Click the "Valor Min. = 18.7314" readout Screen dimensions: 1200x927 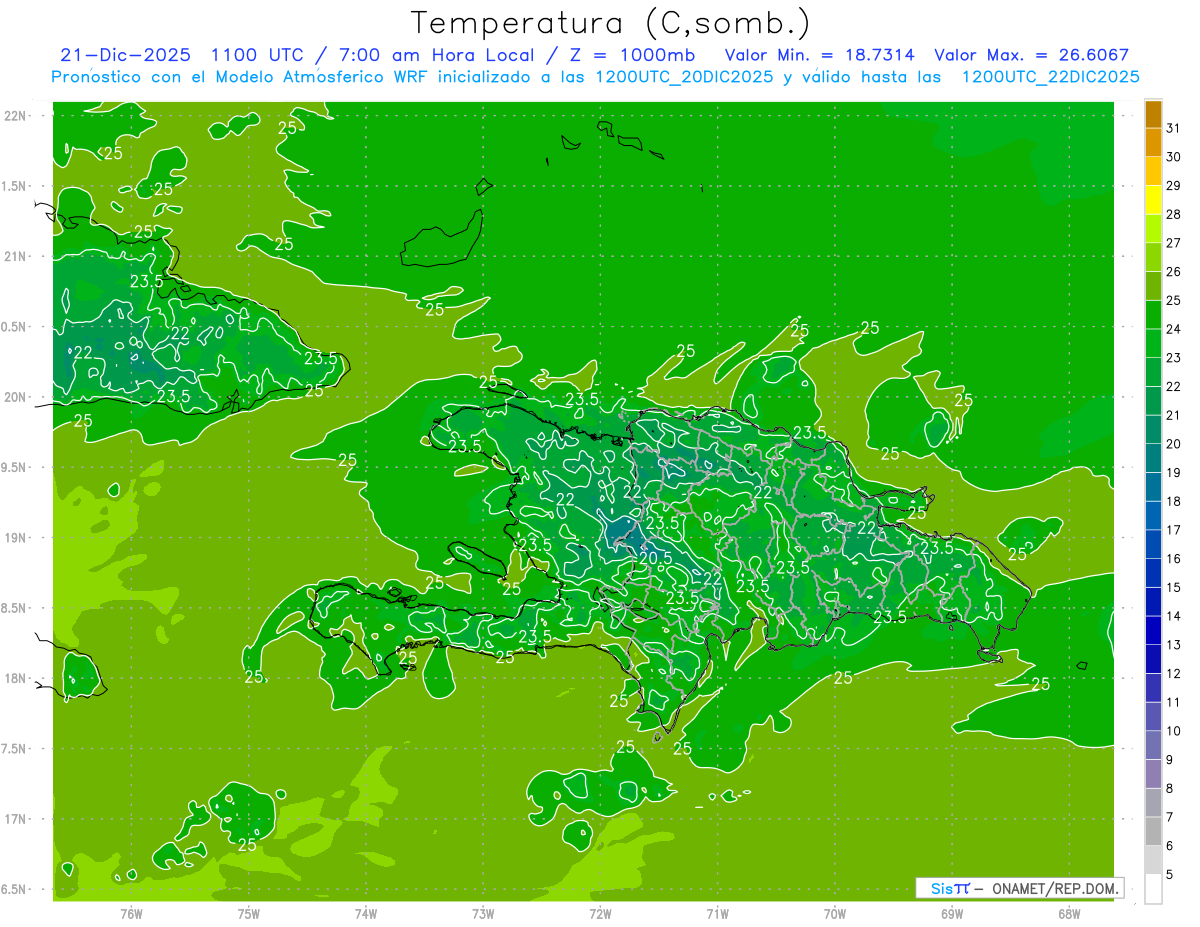(x=819, y=55)
